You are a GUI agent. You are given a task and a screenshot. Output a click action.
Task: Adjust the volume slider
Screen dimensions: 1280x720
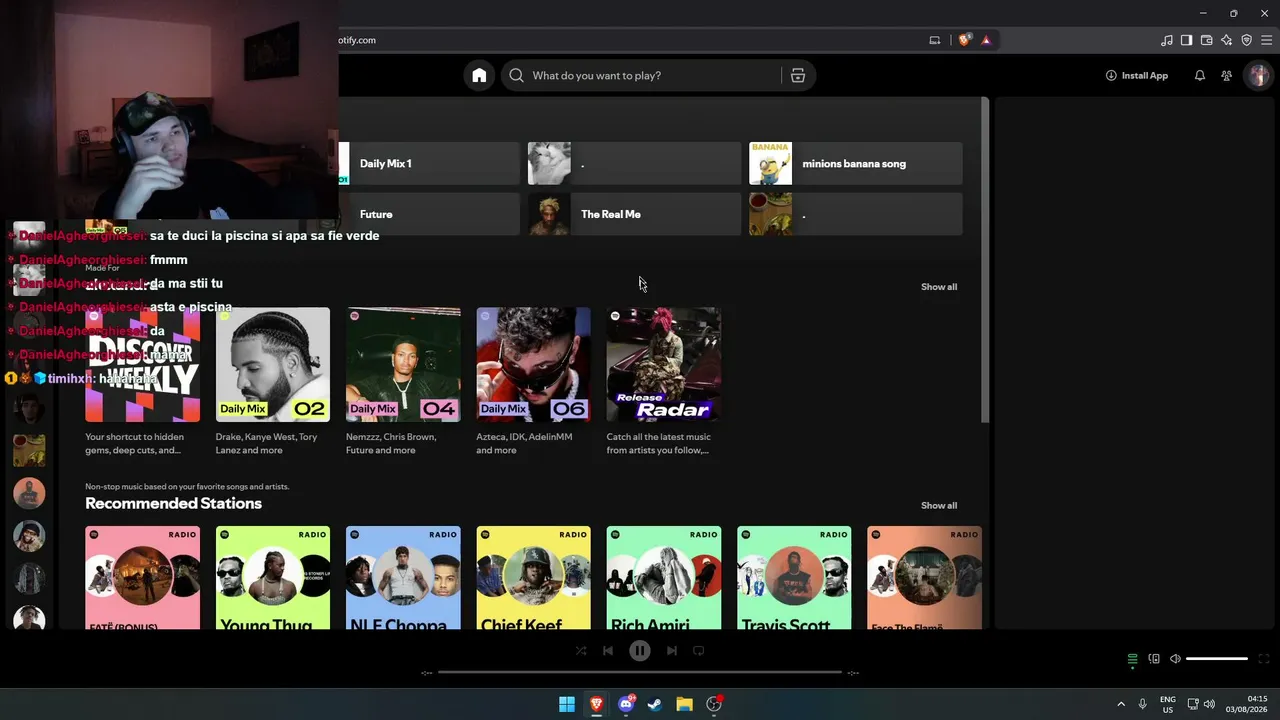(1217, 659)
